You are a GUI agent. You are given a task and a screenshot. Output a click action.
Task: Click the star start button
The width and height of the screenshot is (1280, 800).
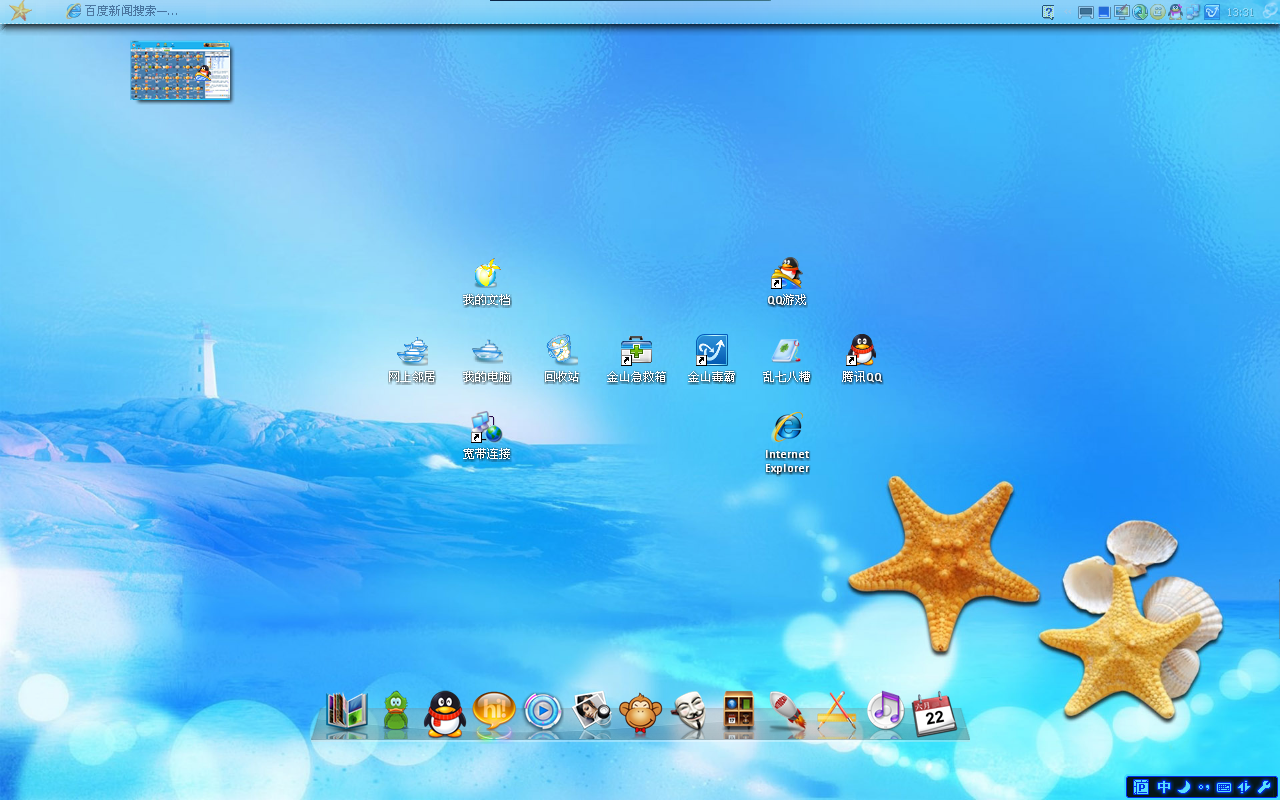coord(20,11)
